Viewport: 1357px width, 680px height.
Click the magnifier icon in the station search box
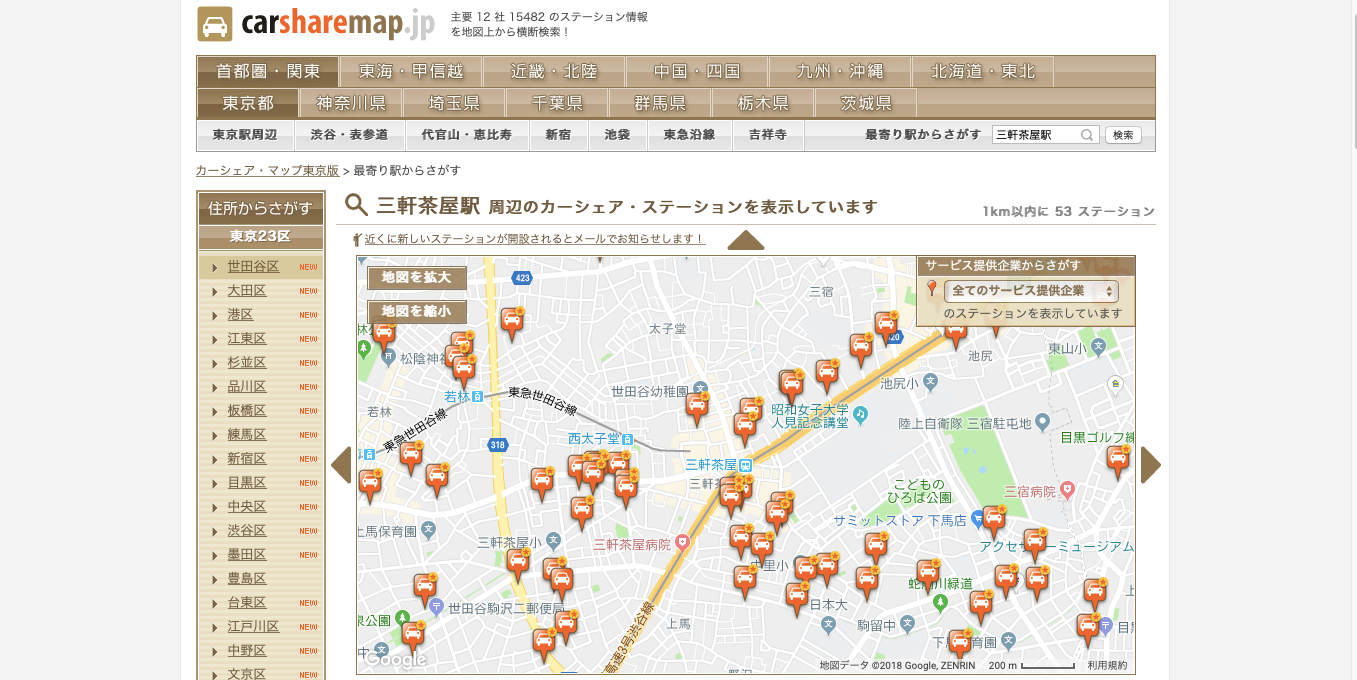(1086, 135)
